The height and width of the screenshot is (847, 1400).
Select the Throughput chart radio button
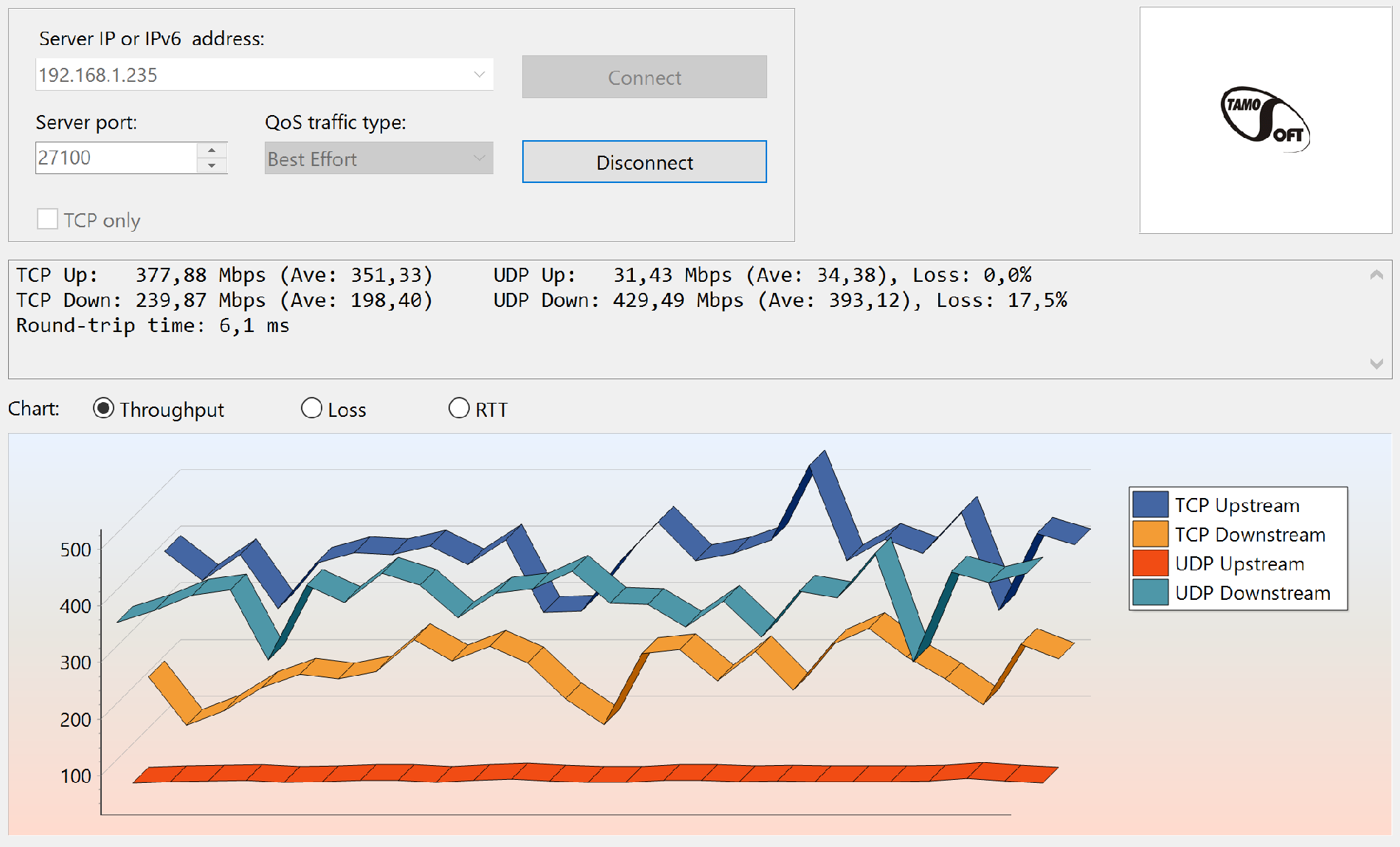click(x=103, y=409)
